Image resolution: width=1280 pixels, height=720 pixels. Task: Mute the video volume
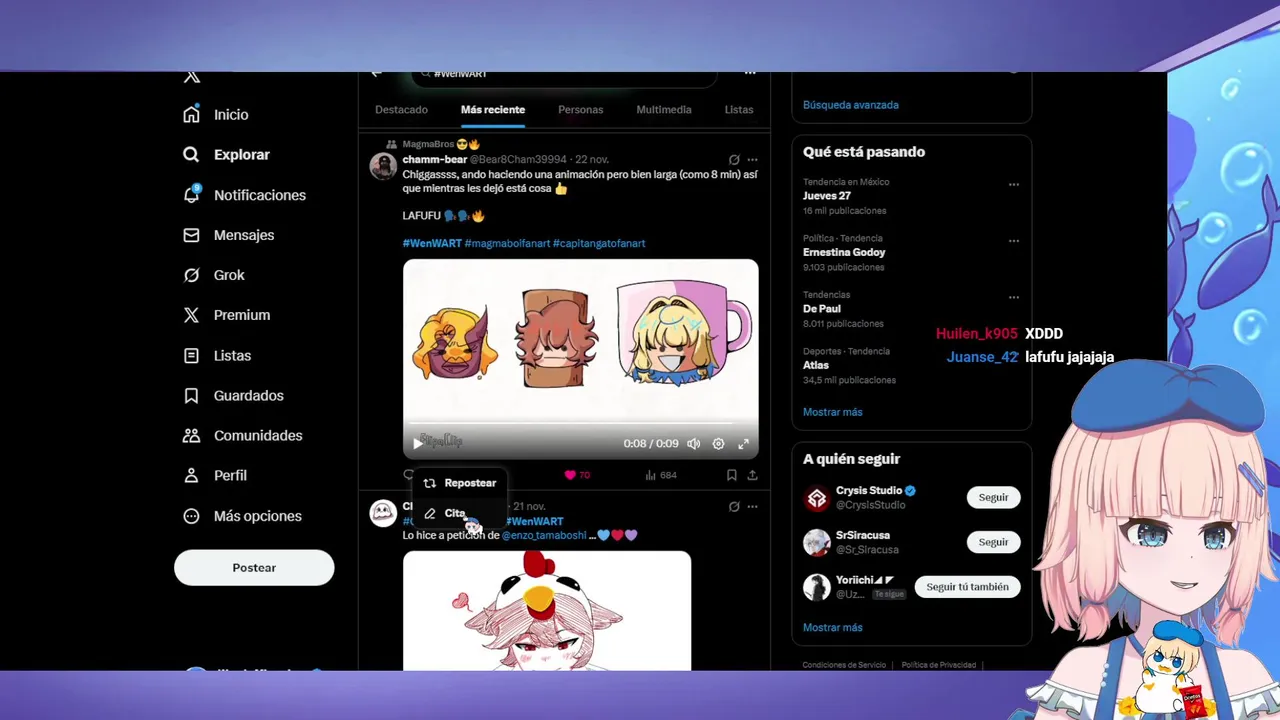pyautogui.click(x=694, y=444)
